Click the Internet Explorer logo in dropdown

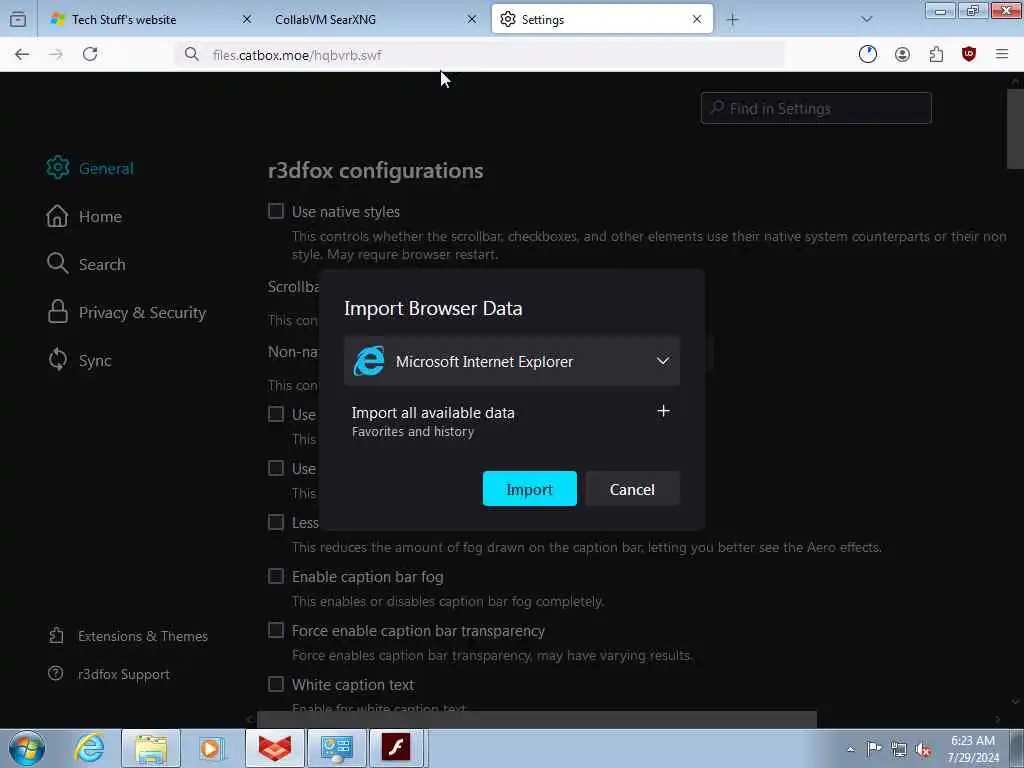369,361
